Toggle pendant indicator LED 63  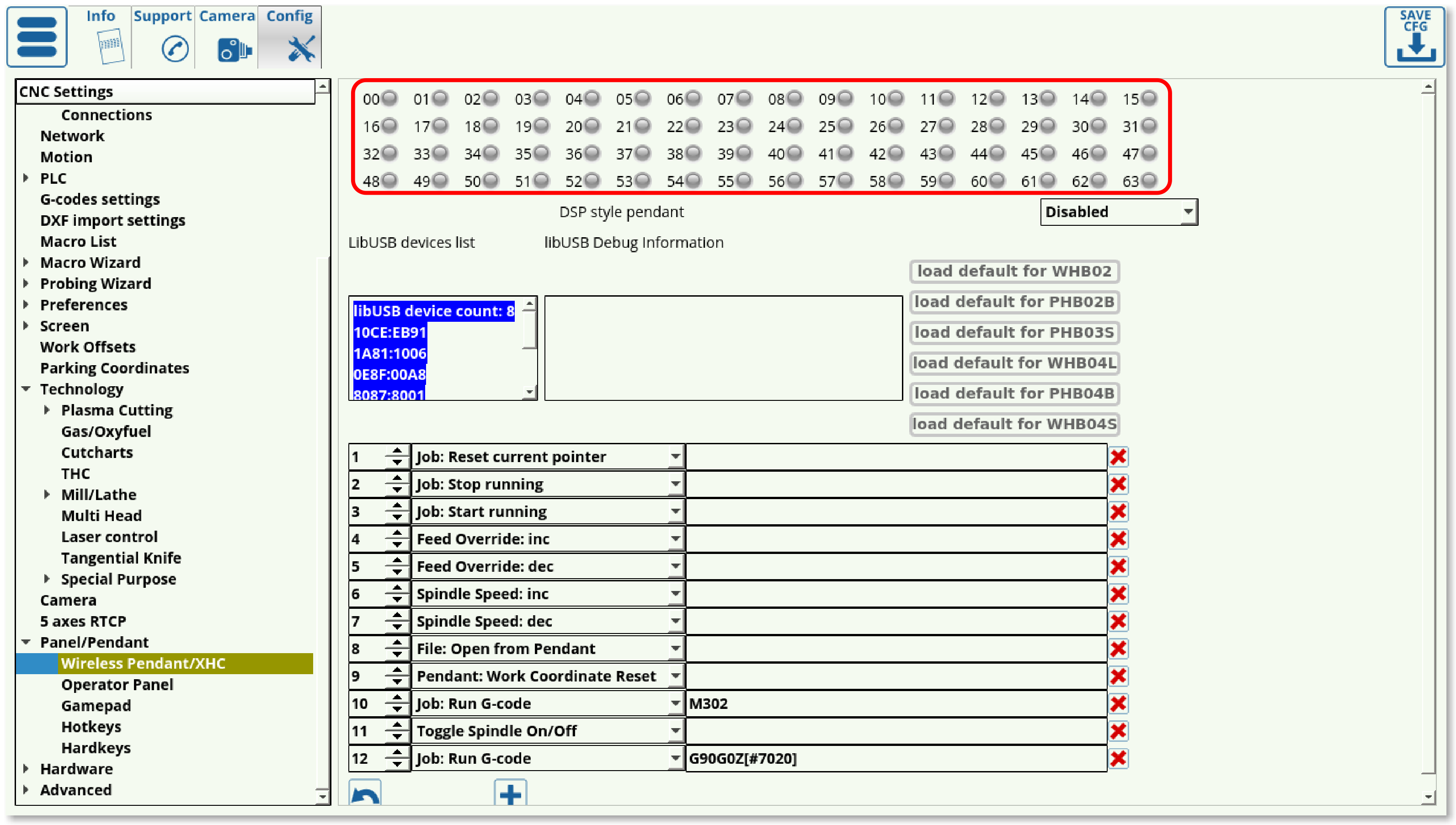click(x=1149, y=181)
